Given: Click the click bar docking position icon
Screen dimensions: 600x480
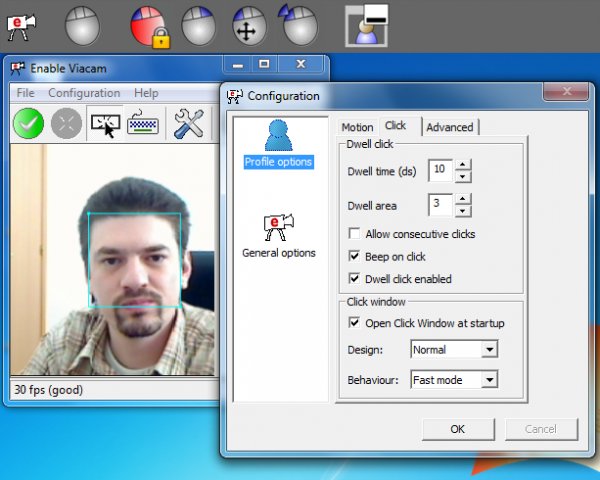Looking at the screenshot, I should 366,24.
